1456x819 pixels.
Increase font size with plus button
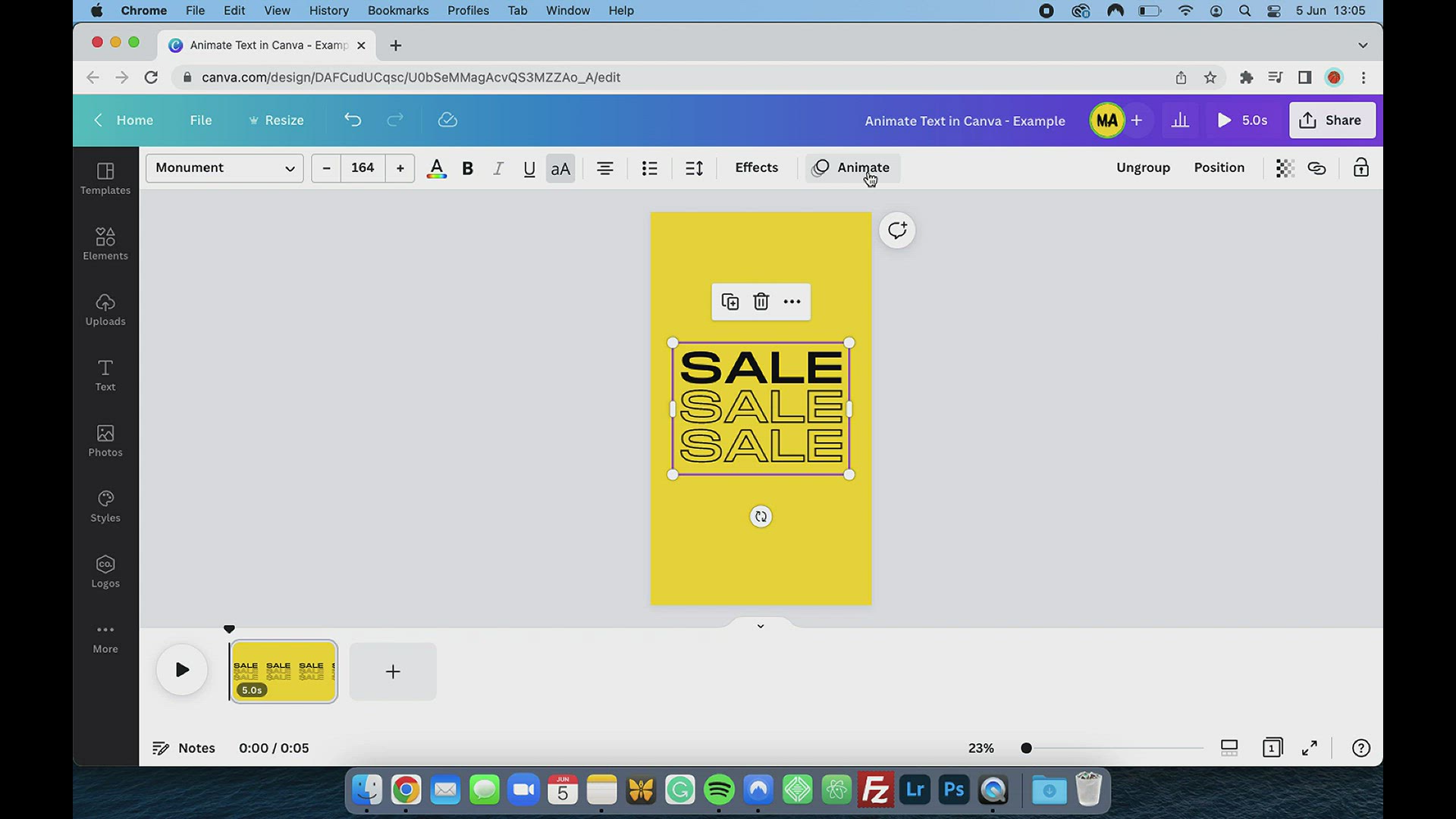[x=400, y=168]
